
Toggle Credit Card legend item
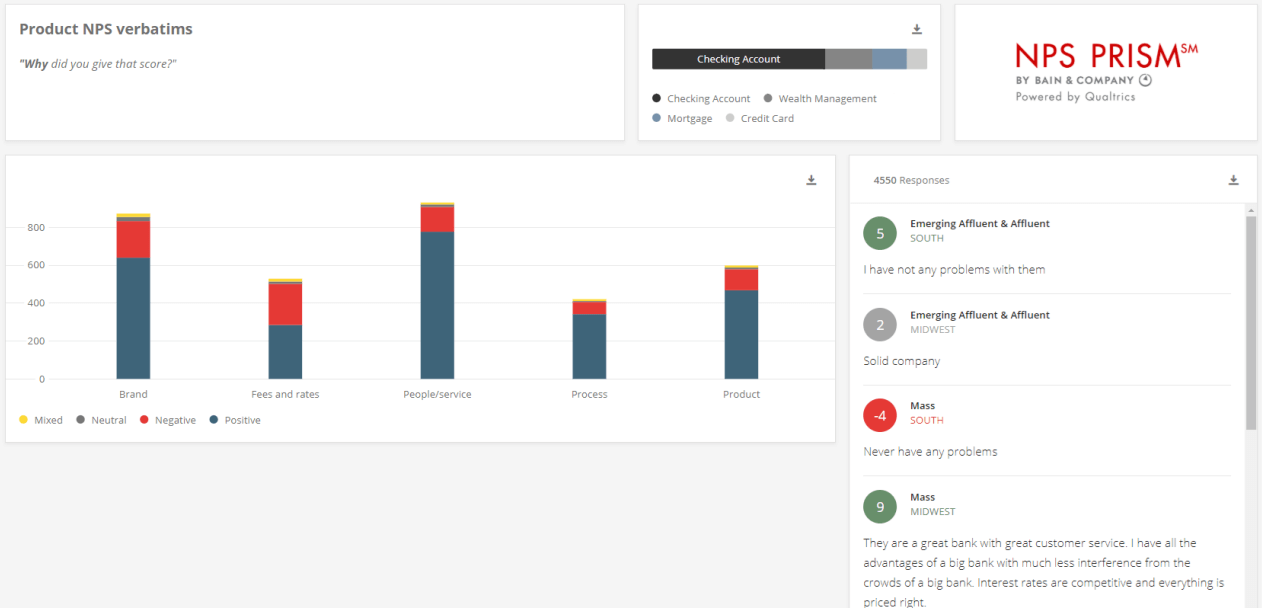(759, 118)
